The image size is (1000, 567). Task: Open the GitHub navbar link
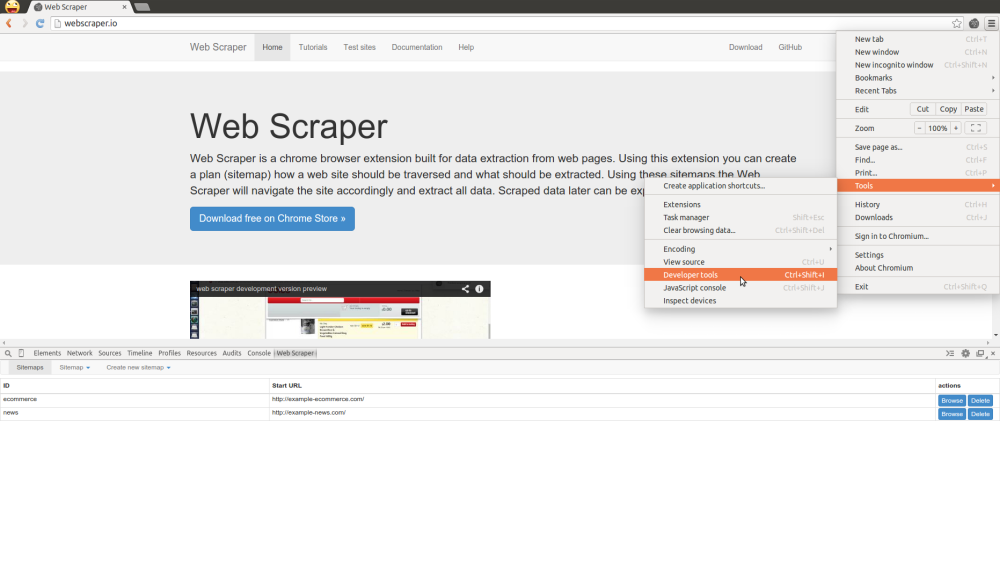click(x=790, y=47)
